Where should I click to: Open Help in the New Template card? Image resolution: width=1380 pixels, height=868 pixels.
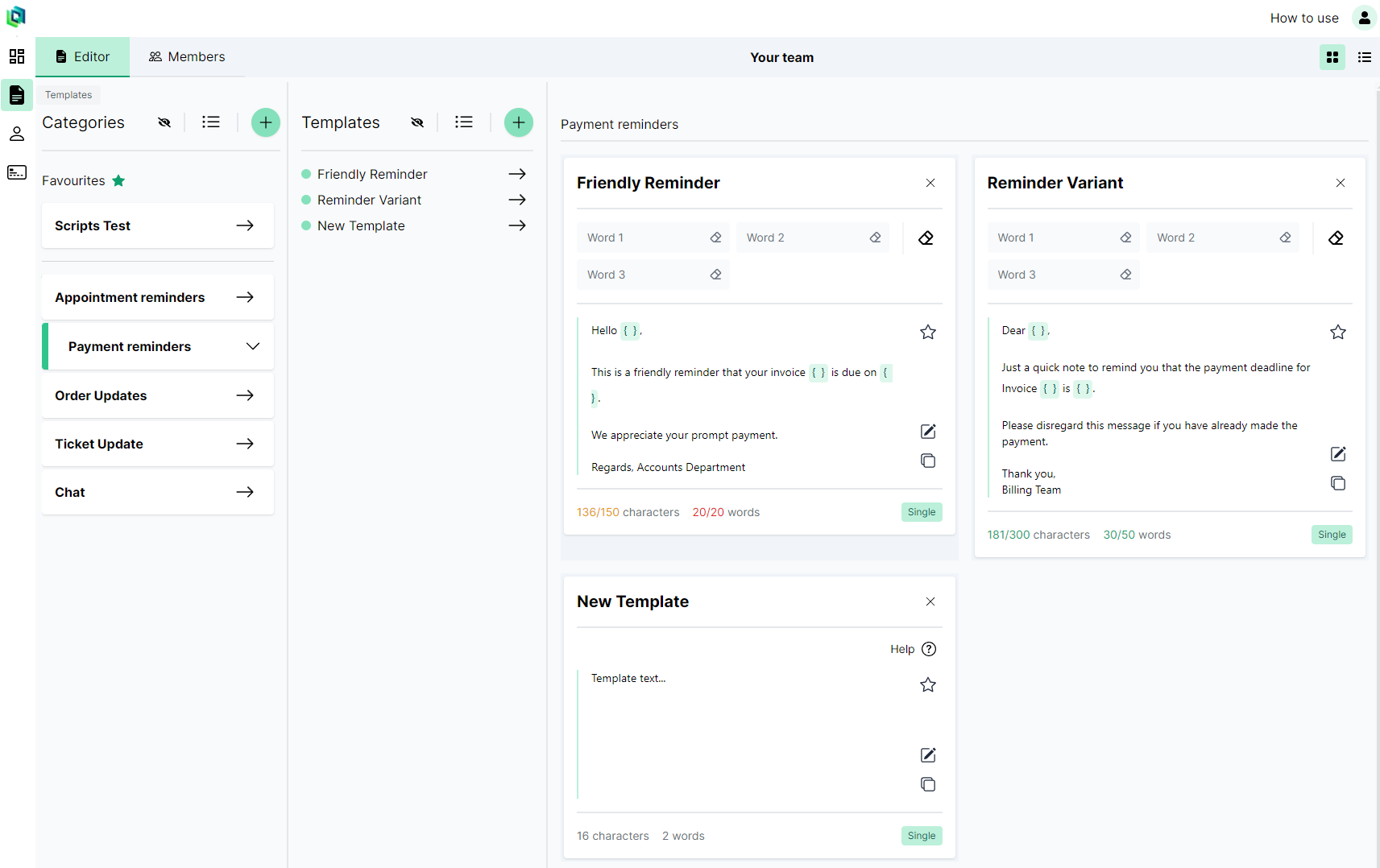tap(914, 649)
